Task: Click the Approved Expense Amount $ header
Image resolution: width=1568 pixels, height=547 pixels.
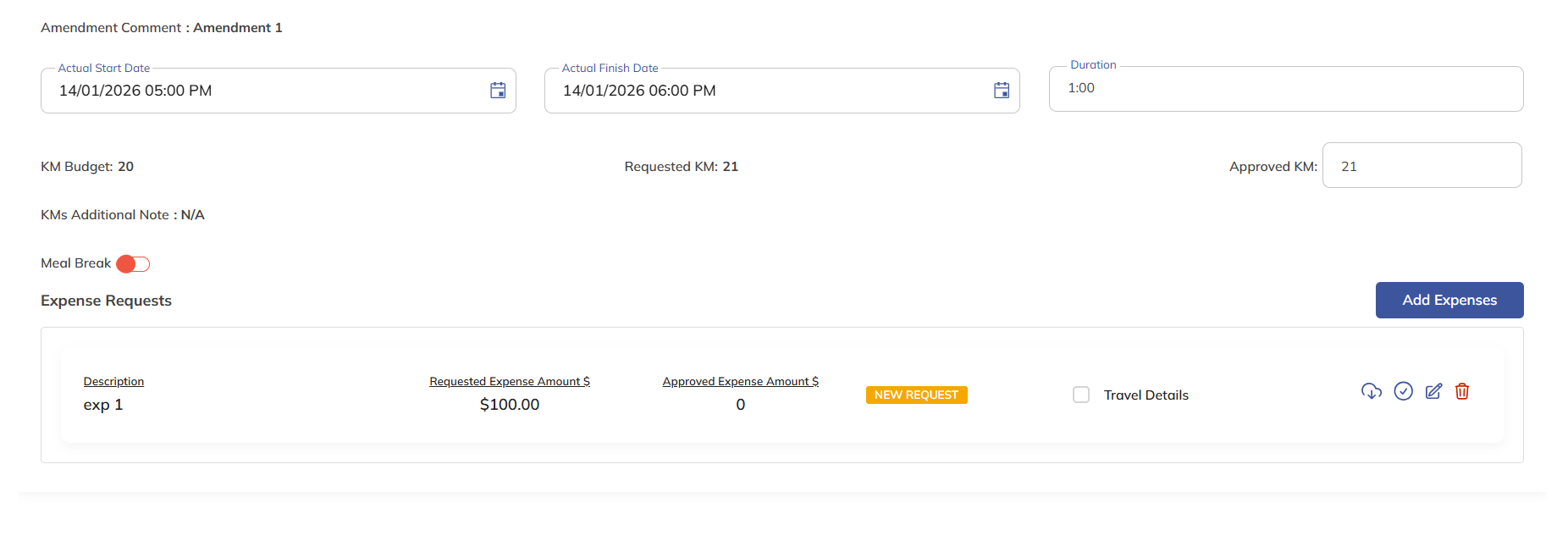Action: (x=740, y=382)
